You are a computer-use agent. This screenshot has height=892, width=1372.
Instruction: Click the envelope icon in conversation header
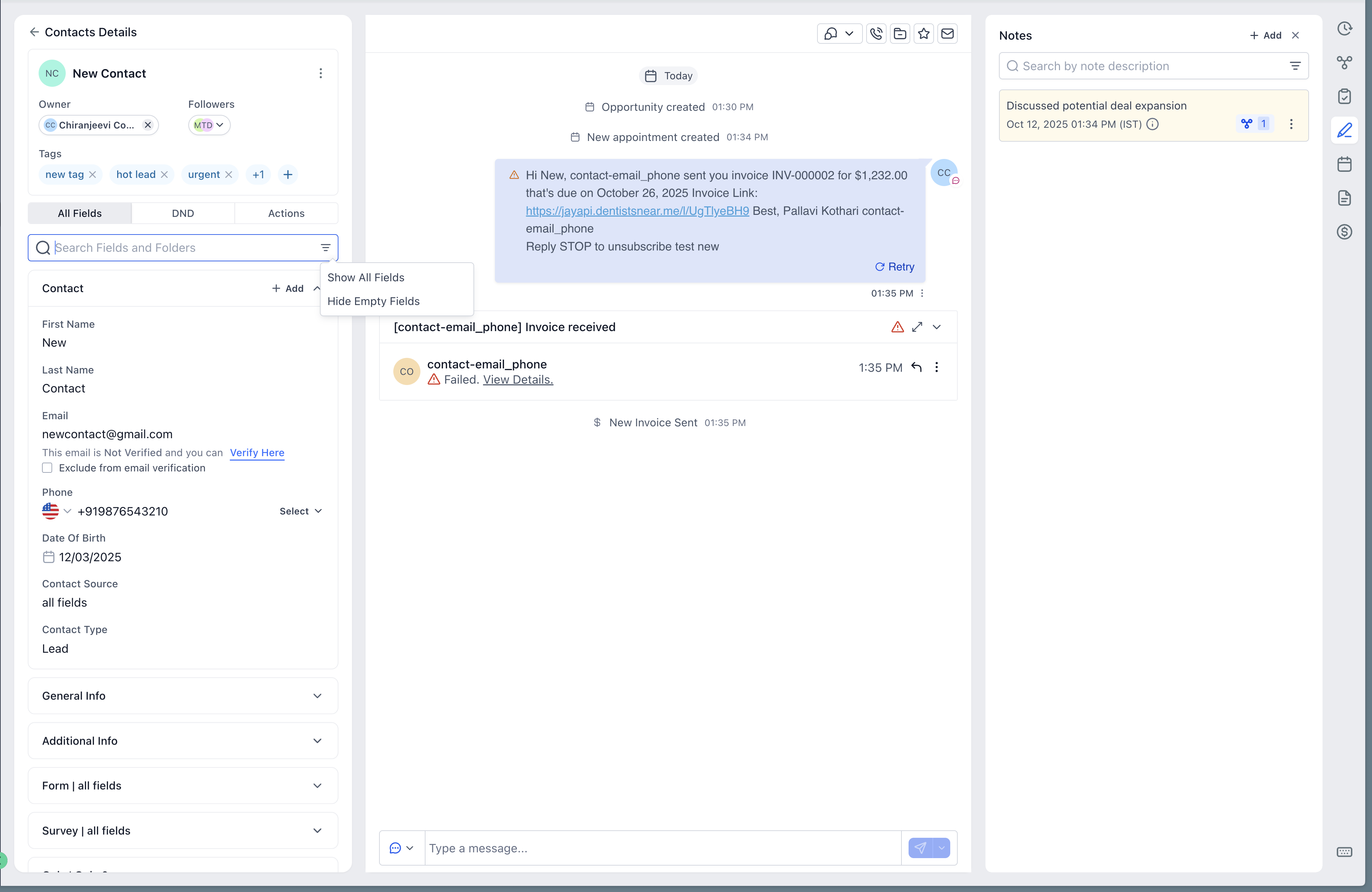[947, 34]
